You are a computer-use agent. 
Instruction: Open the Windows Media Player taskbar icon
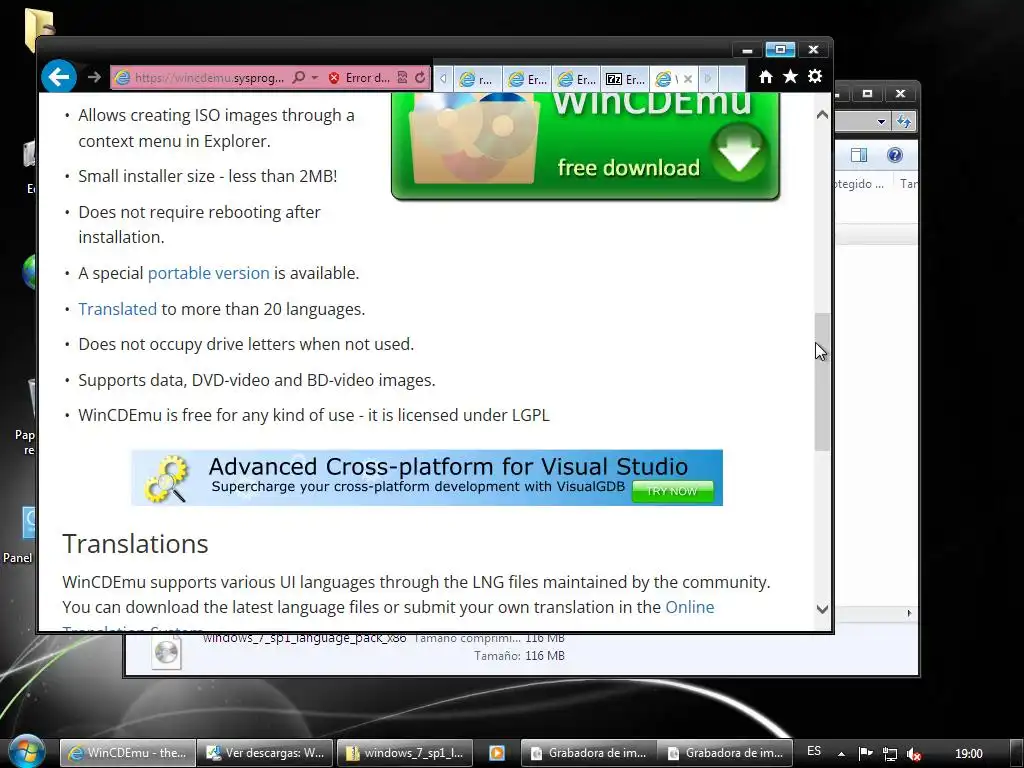click(496, 753)
